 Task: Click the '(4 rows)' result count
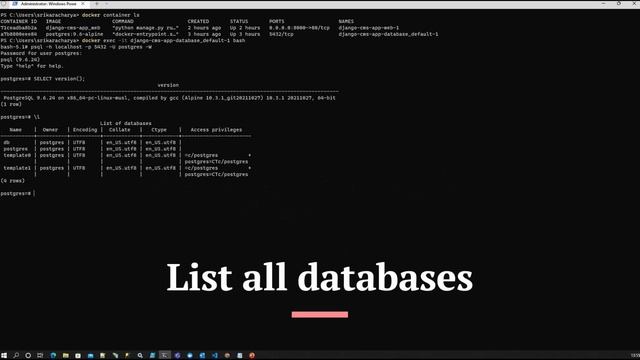[13, 181]
